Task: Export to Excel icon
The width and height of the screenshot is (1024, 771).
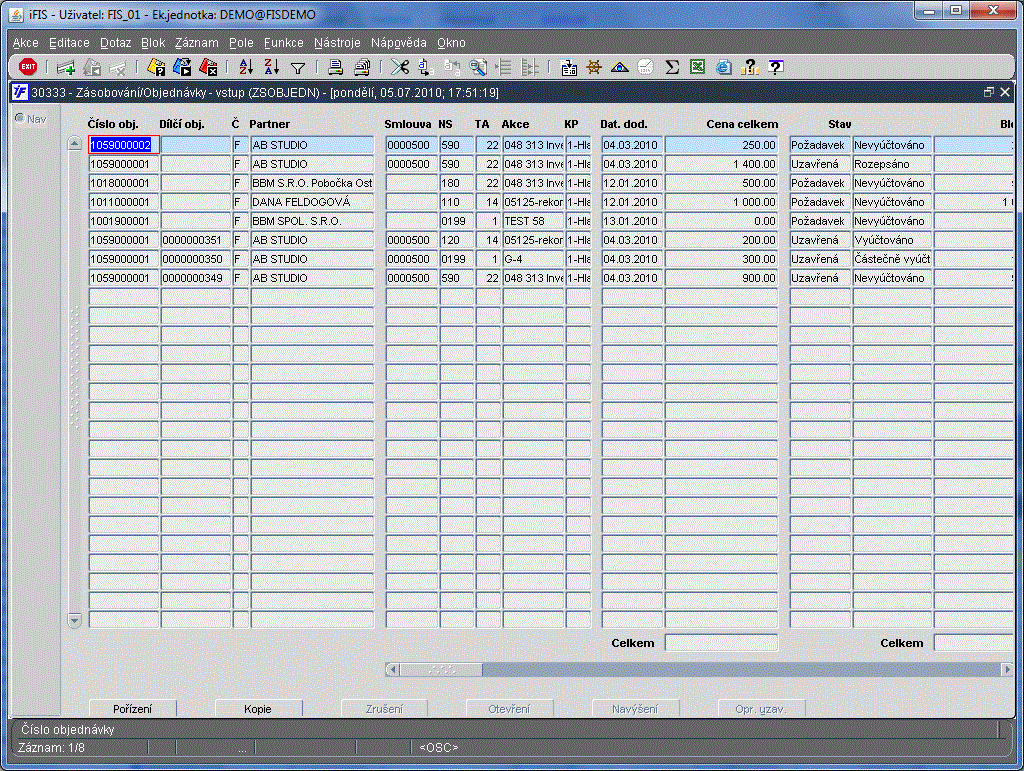Action: (x=697, y=67)
